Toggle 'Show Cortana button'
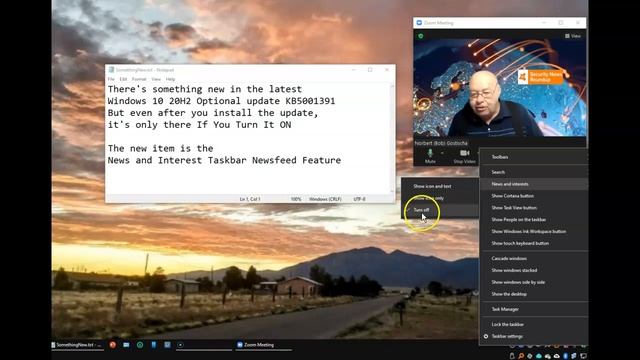Viewport: 640px width, 360px height. click(534, 196)
